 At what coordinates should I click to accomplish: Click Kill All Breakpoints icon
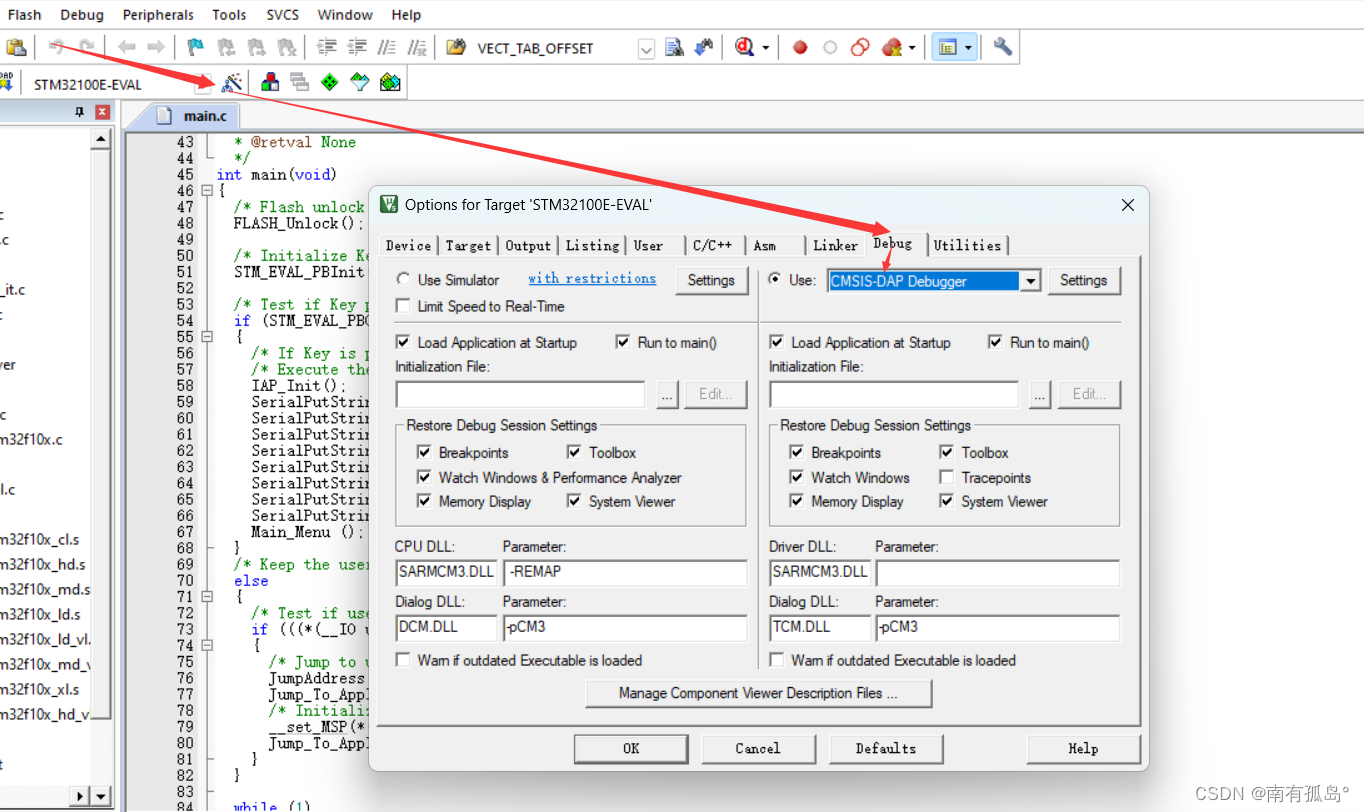point(892,47)
